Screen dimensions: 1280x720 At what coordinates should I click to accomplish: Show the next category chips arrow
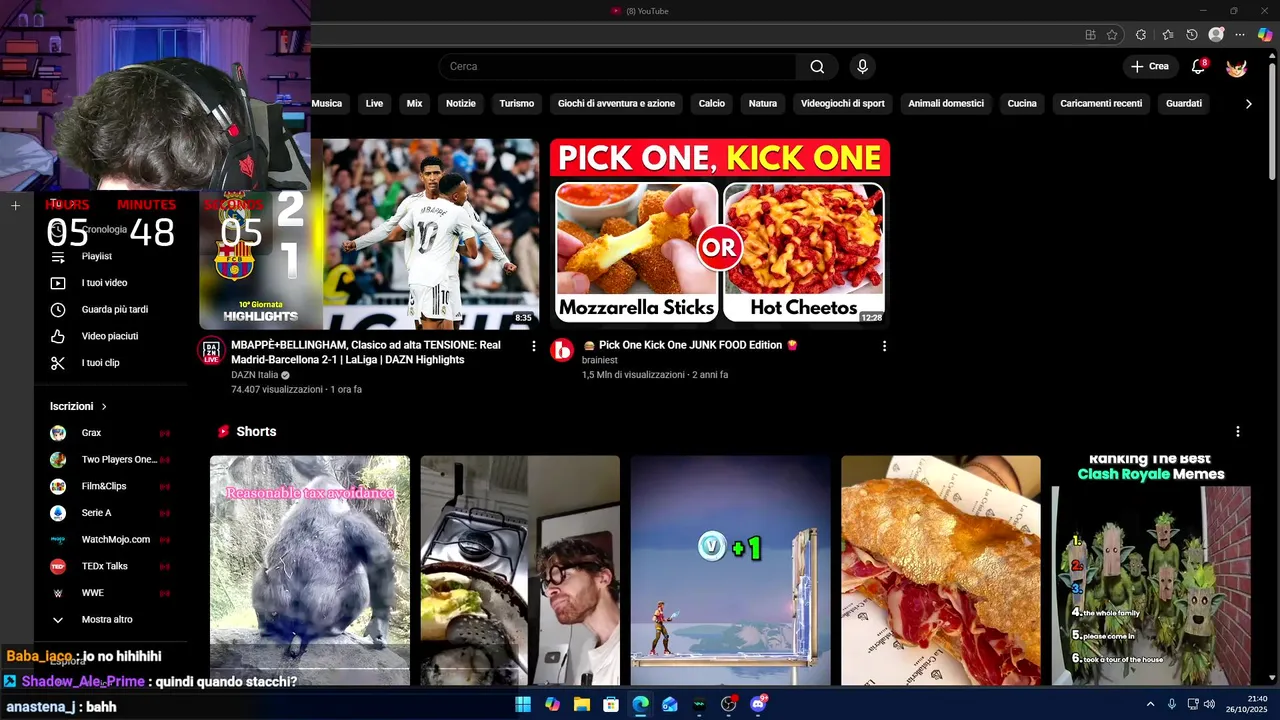click(1248, 104)
